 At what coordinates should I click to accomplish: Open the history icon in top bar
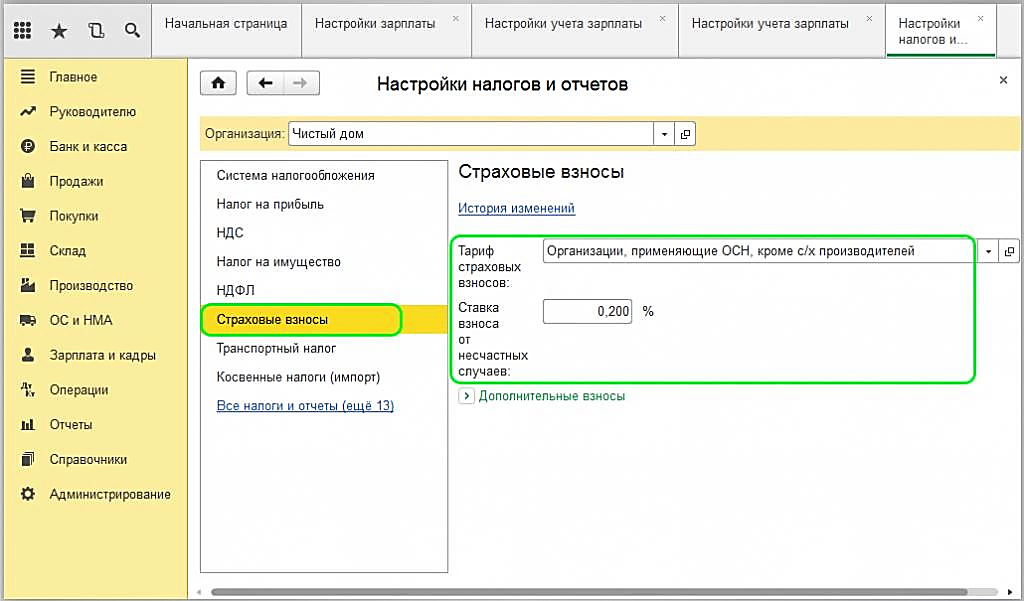pyautogui.click(x=96, y=30)
